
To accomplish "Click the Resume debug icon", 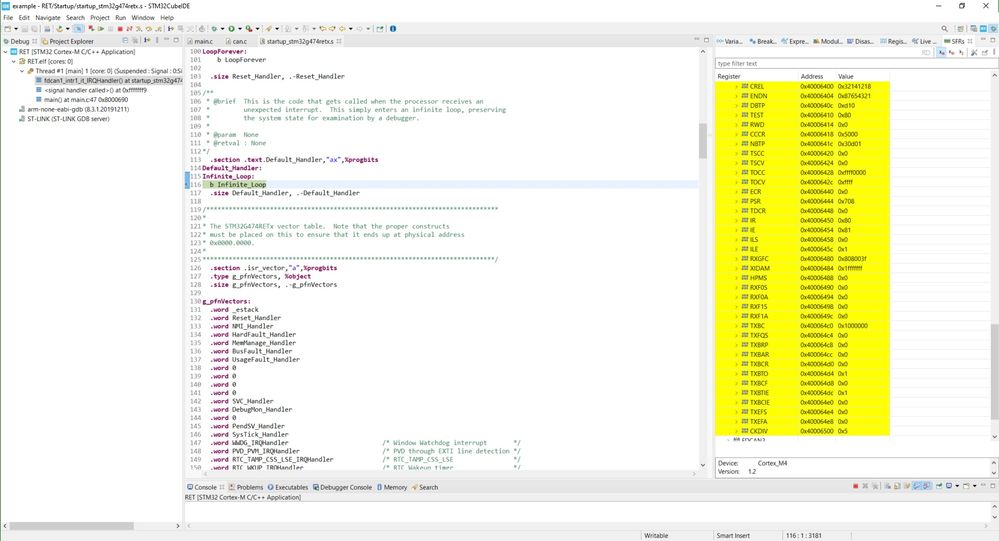I will point(101,29).
